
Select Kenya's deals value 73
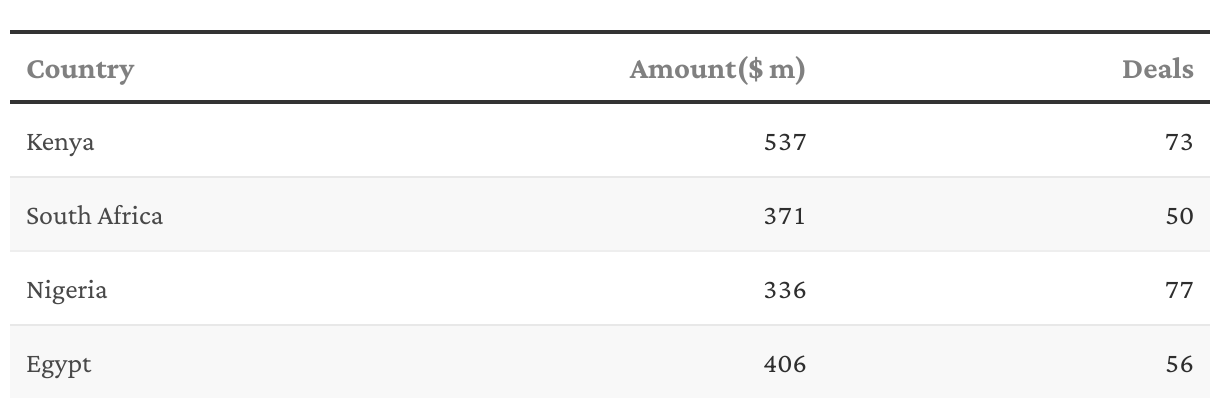click(x=1179, y=142)
